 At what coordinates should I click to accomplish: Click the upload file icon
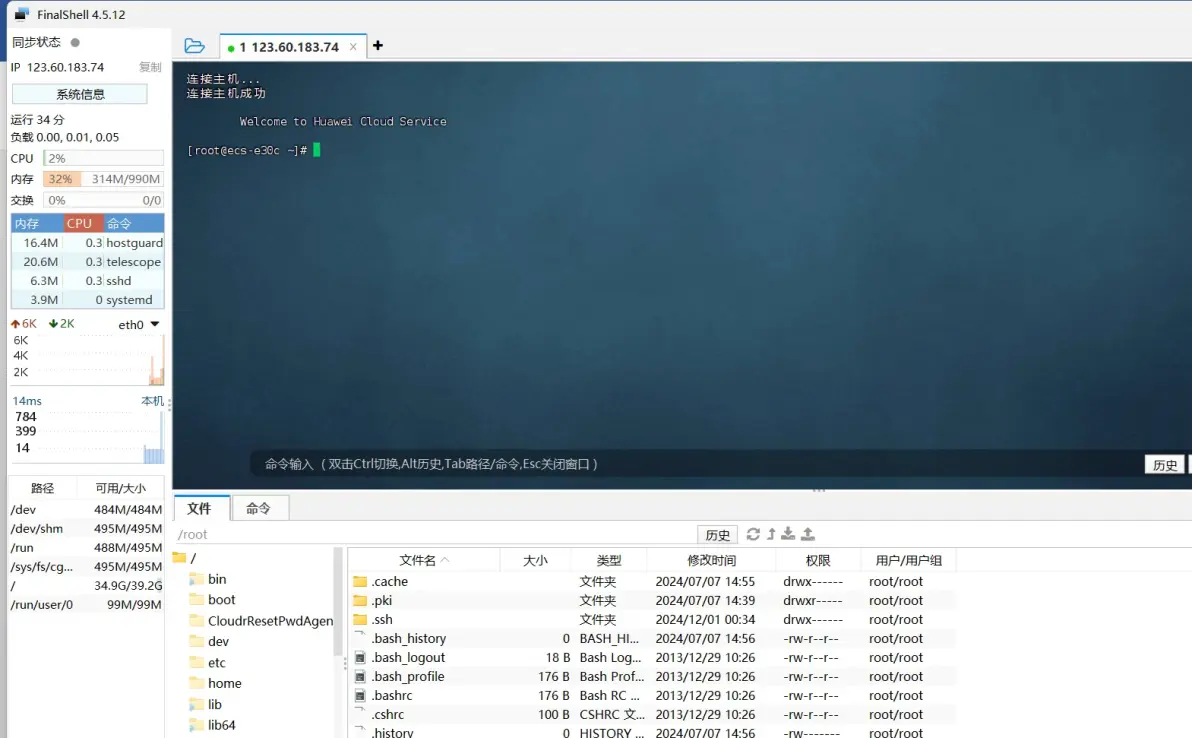tap(808, 534)
